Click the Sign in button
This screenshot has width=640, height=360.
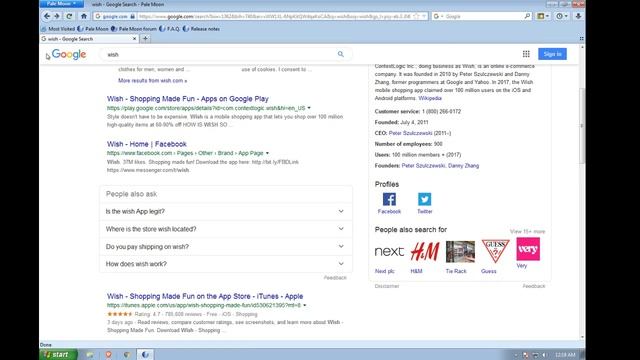tap(552, 54)
